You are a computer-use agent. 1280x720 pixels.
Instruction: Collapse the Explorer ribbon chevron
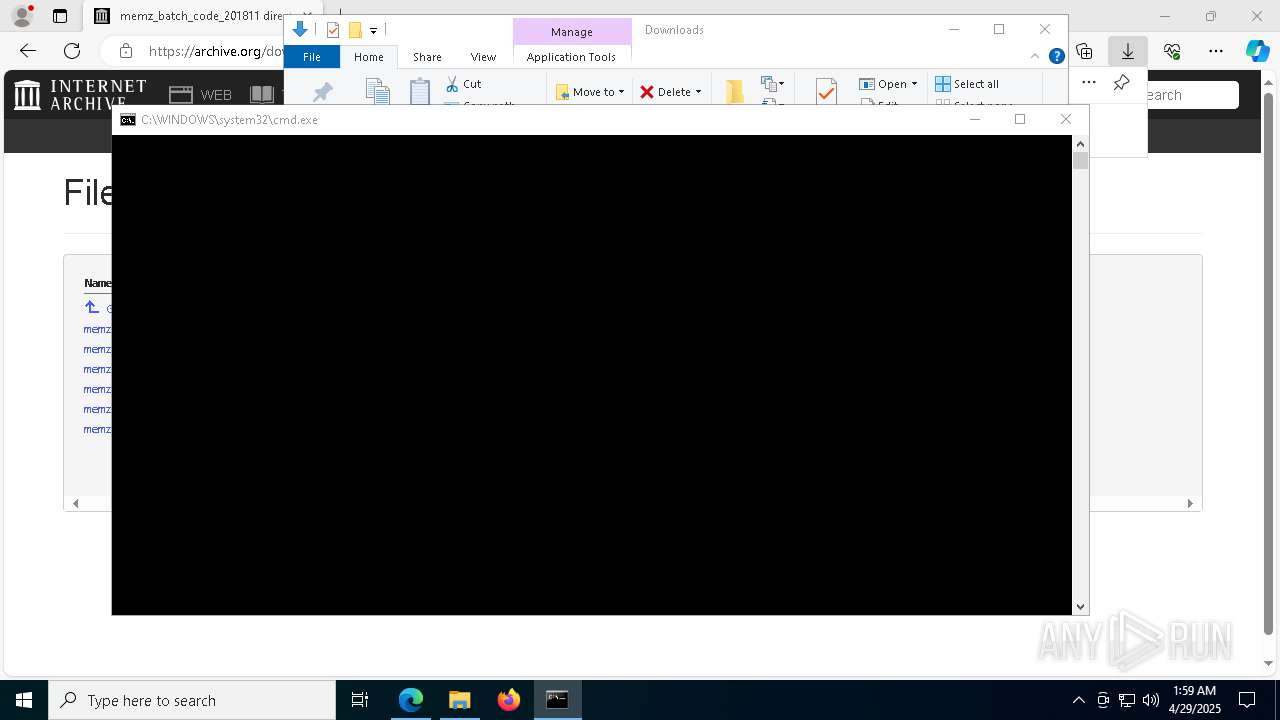[x=1035, y=56]
